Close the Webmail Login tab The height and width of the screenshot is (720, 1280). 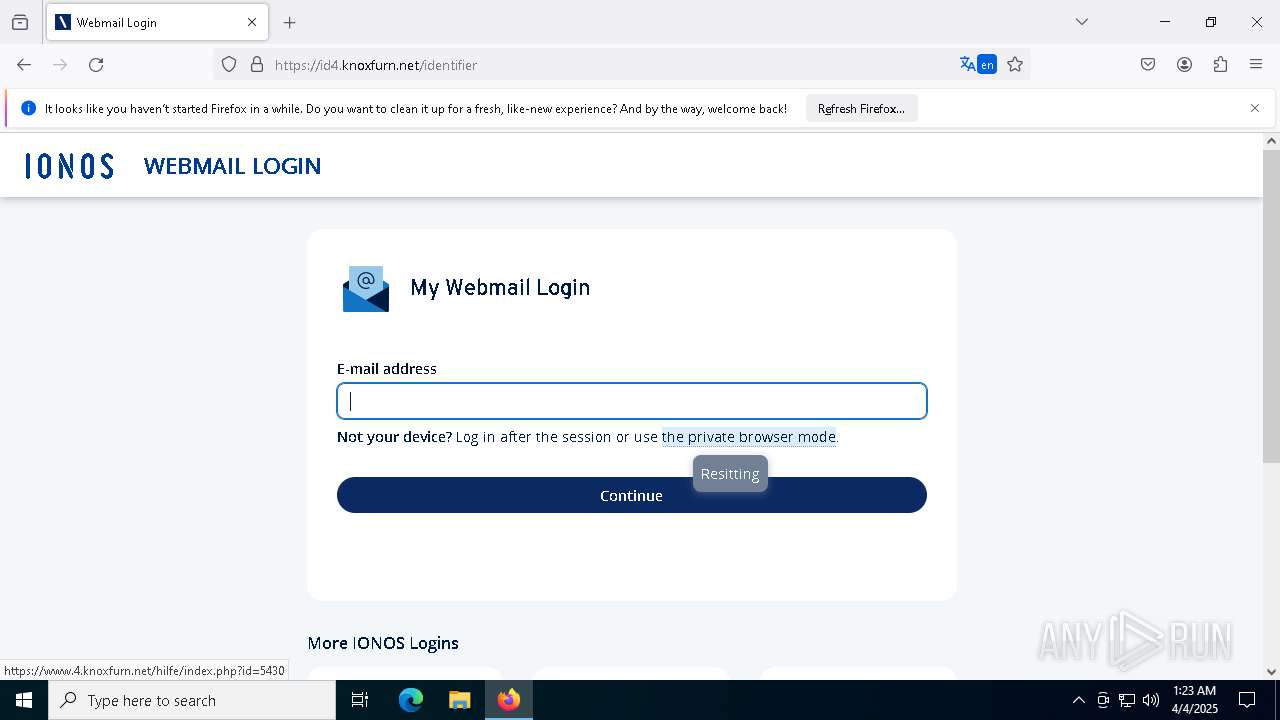point(252,22)
